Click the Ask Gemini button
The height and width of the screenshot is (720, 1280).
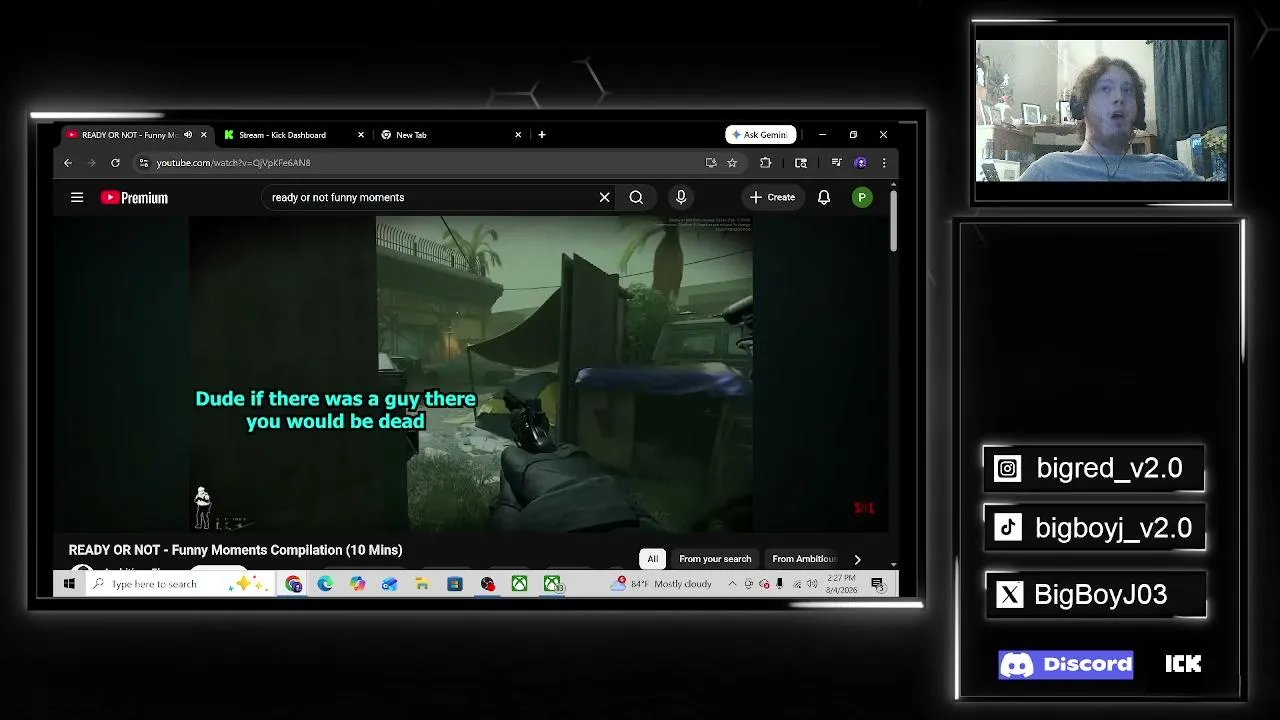click(x=761, y=135)
